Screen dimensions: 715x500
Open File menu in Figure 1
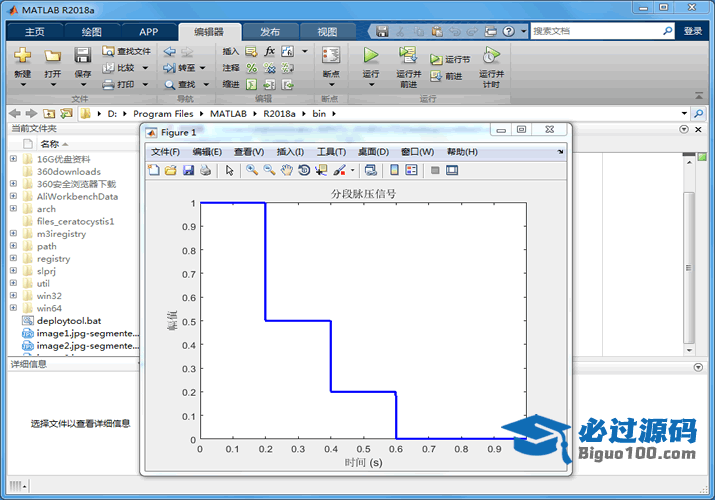[165, 152]
